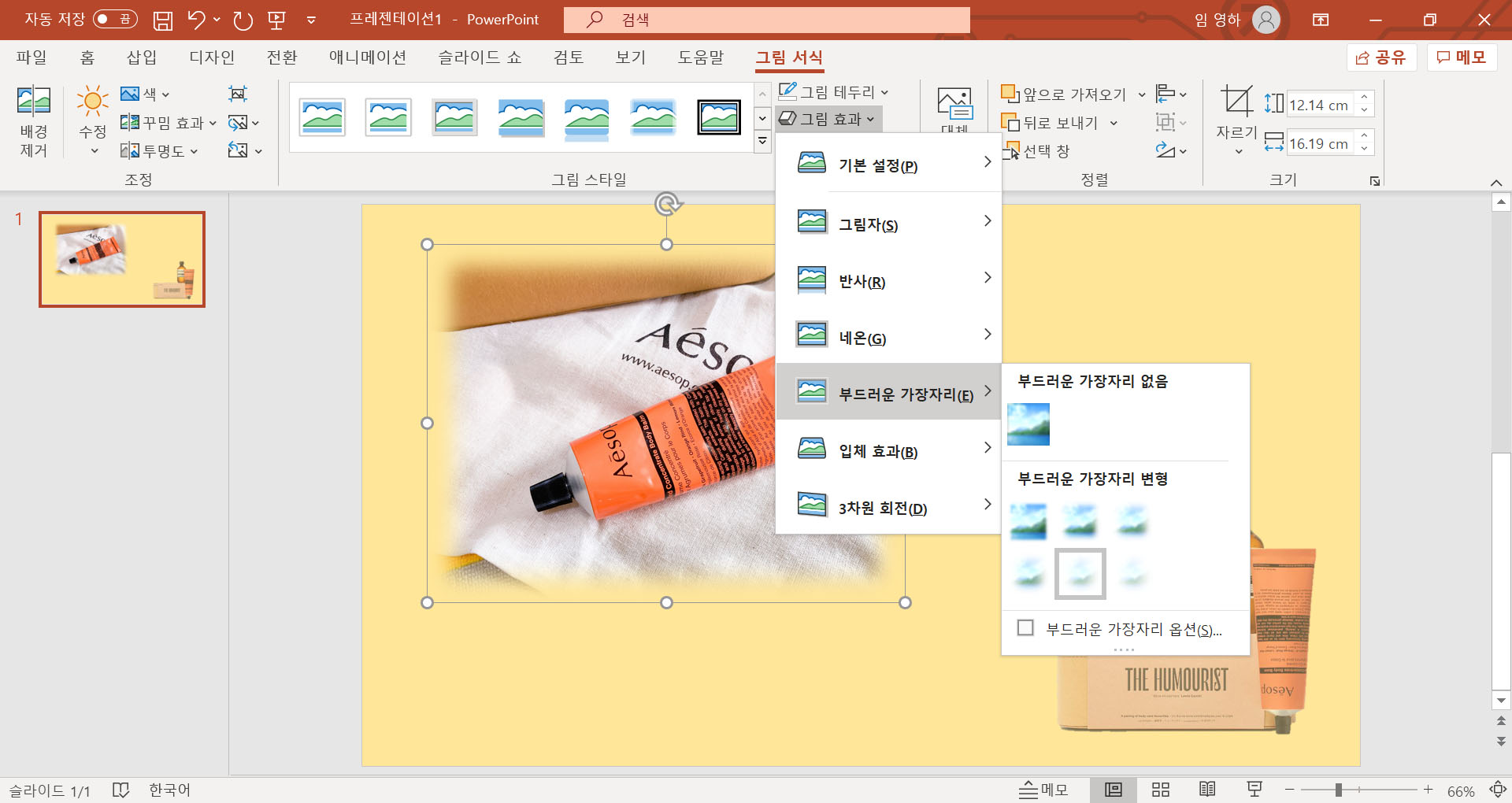Click Selection Pane (선택 창)
This screenshot has height=803, width=1512.
point(1036,150)
